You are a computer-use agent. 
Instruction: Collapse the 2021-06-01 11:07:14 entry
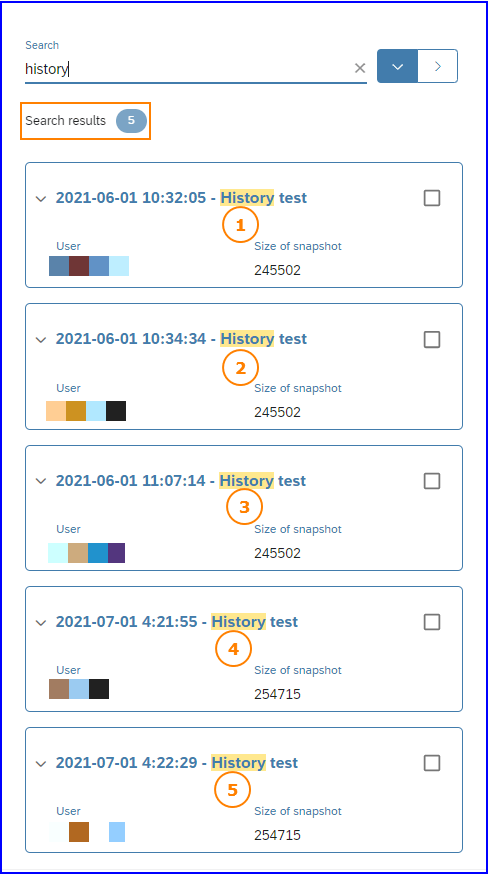pos(41,481)
